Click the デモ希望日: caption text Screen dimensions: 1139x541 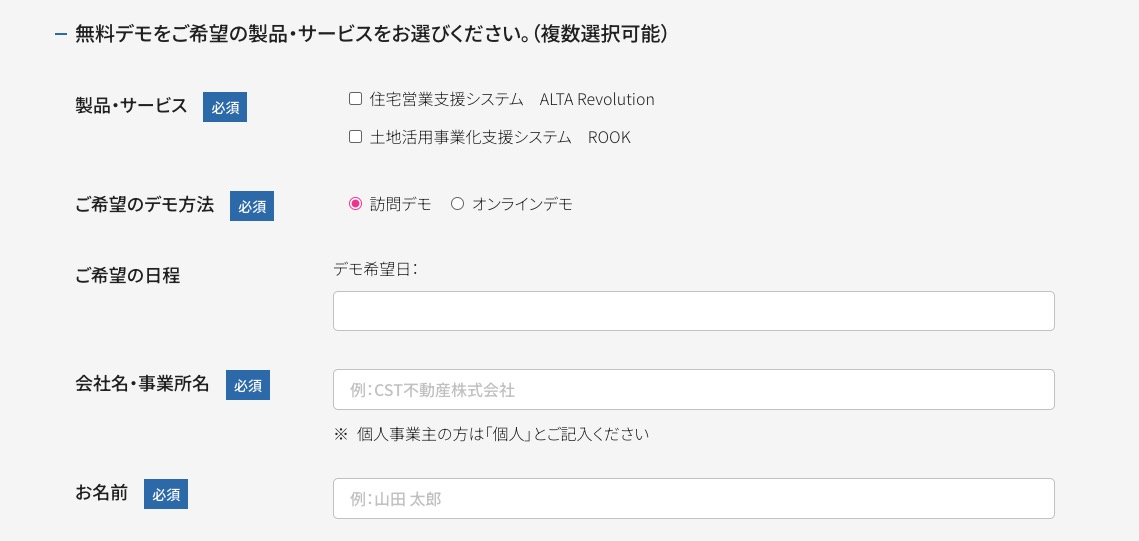375,268
